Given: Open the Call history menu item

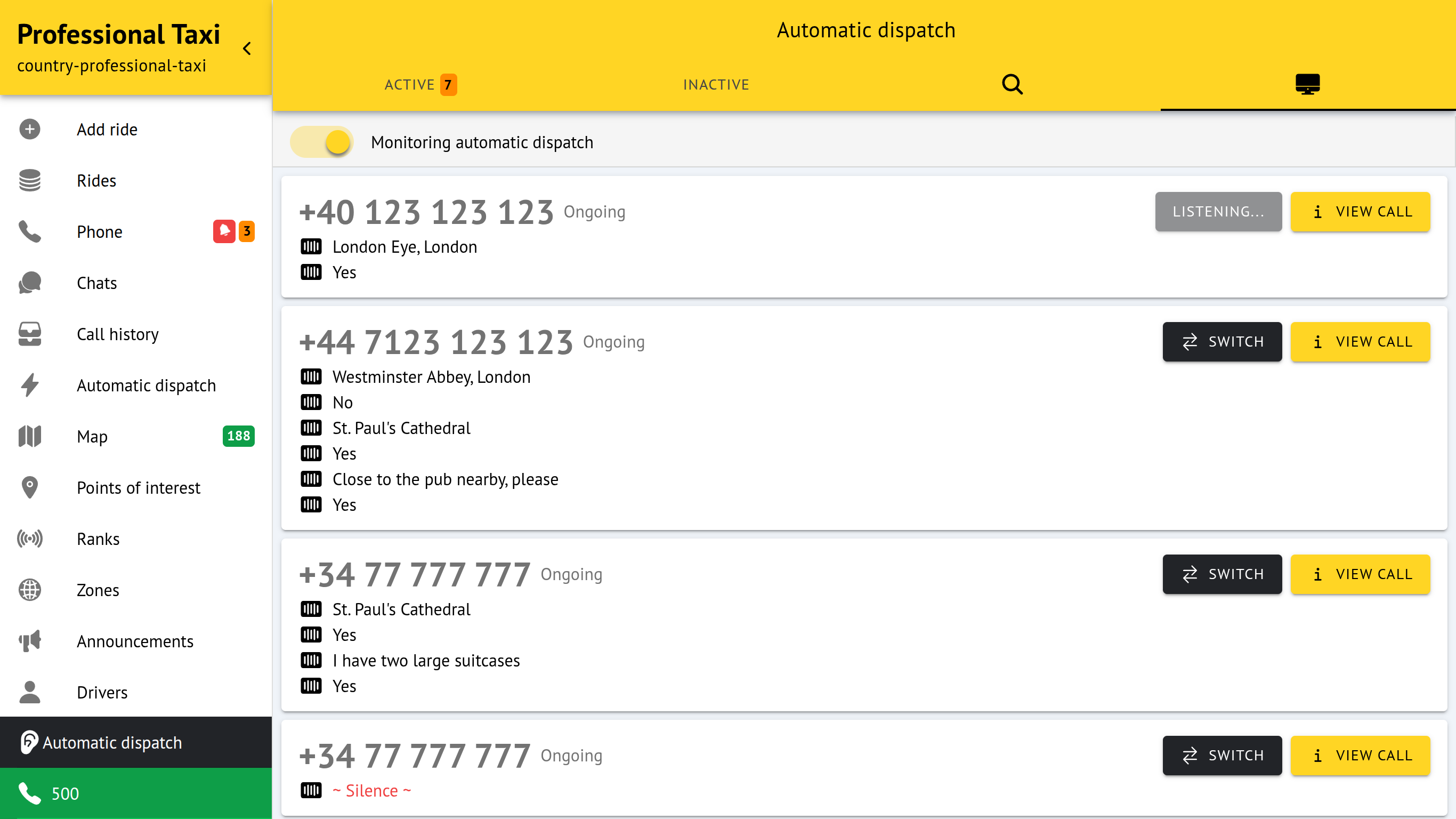Looking at the screenshot, I should tap(118, 334).
